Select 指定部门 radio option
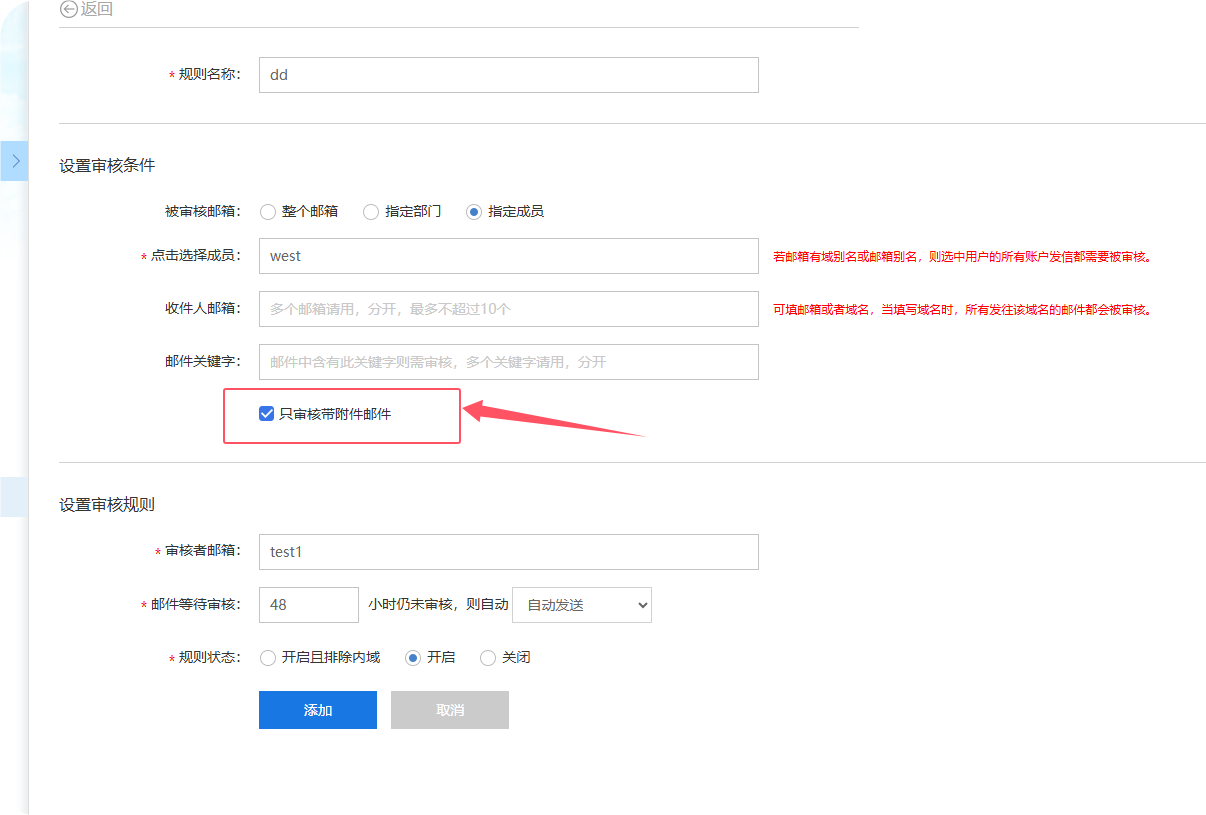 tap(371, 212)
